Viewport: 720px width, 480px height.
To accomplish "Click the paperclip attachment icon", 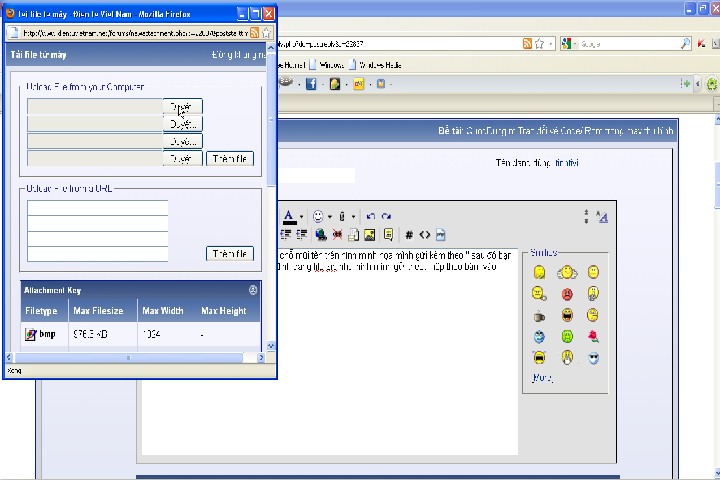I will coord(342,216).
